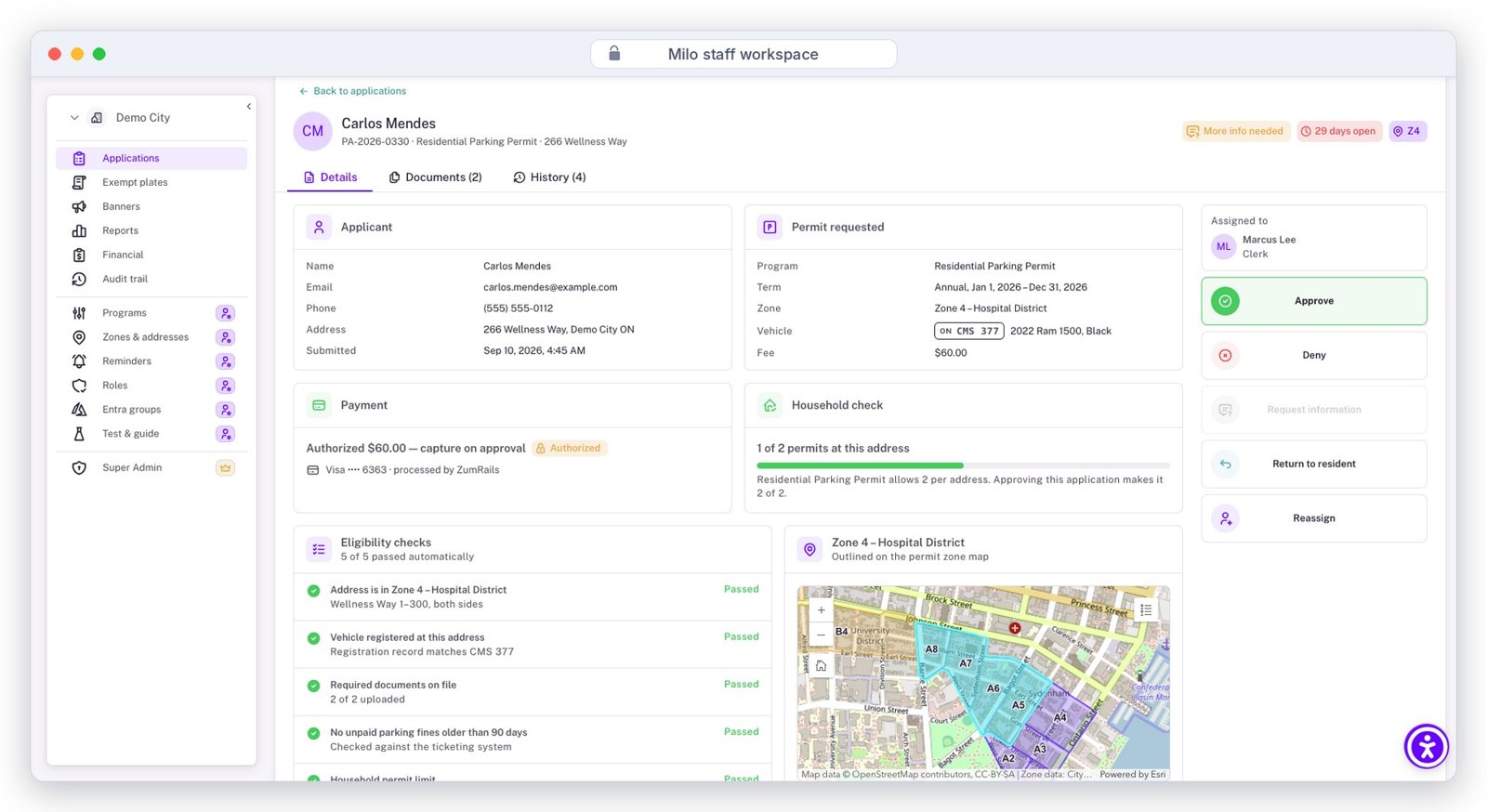Open the Financial receipt icon
Viewport: 1487px width, 812px height.
[79, 255]
